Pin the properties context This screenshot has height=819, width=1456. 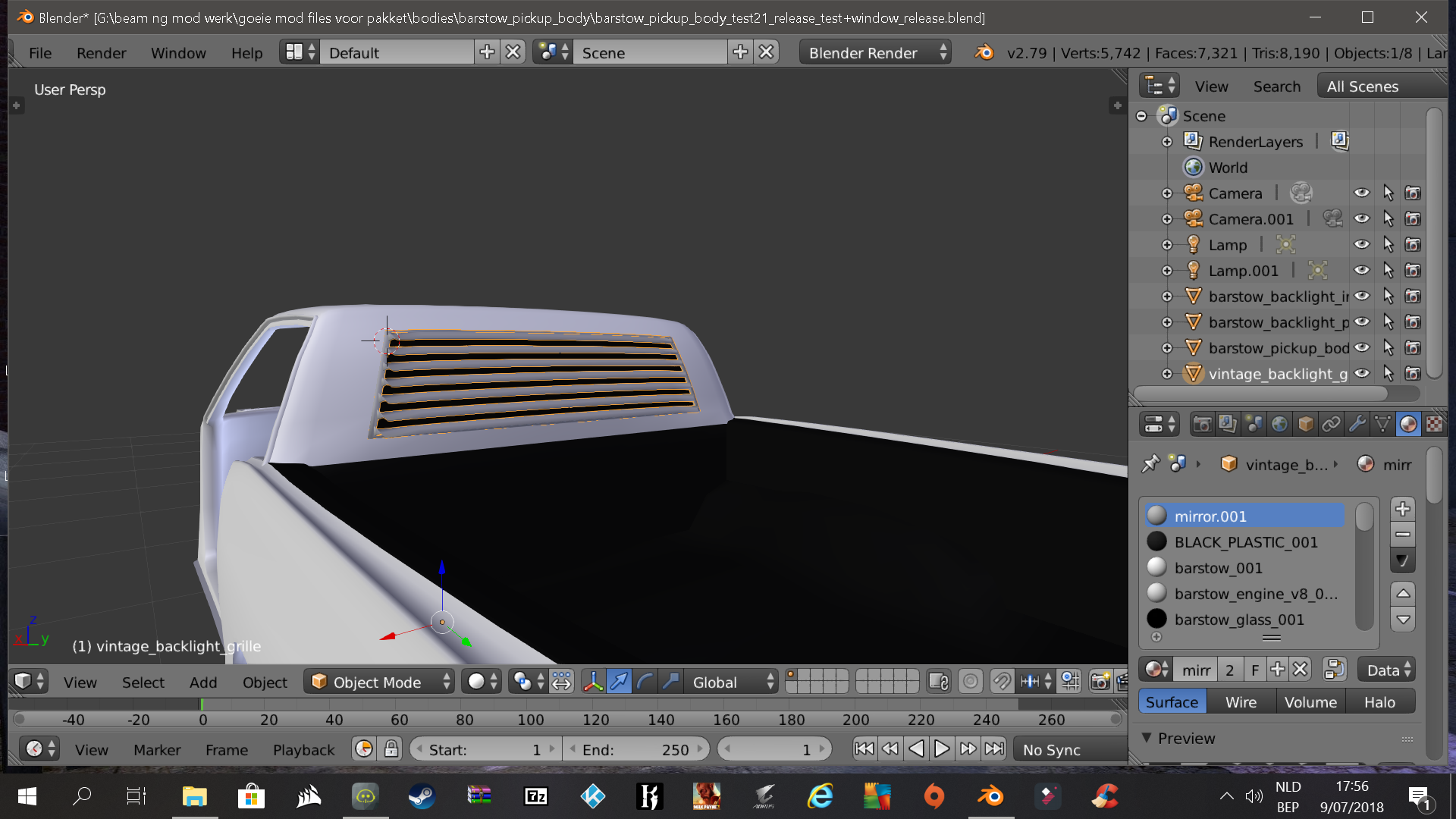[x=1150, y=463]
